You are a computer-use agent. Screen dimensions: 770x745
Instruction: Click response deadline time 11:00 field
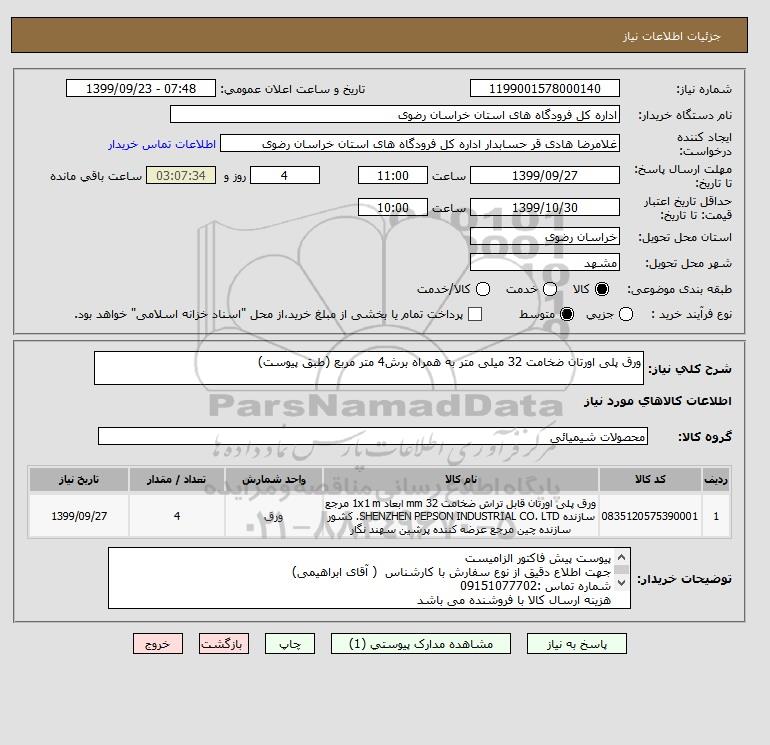coord(393,175)
